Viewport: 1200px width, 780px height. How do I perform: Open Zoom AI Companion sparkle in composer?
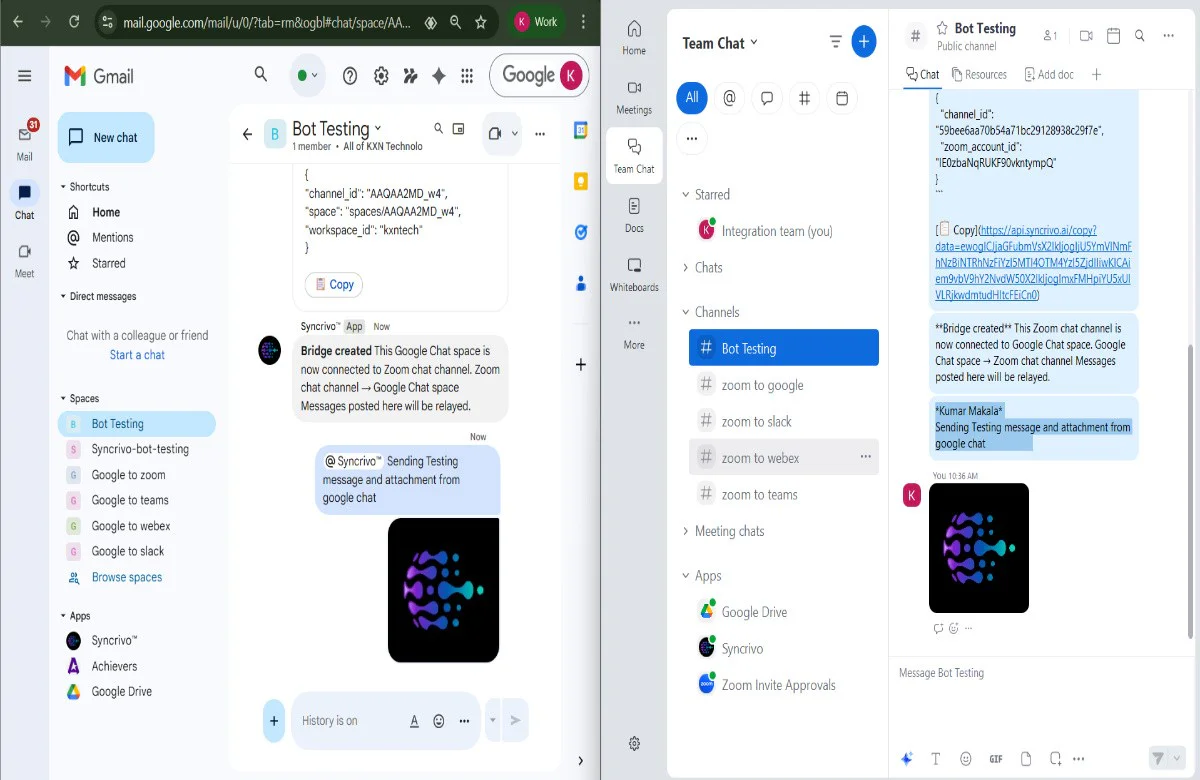point(907,759)
